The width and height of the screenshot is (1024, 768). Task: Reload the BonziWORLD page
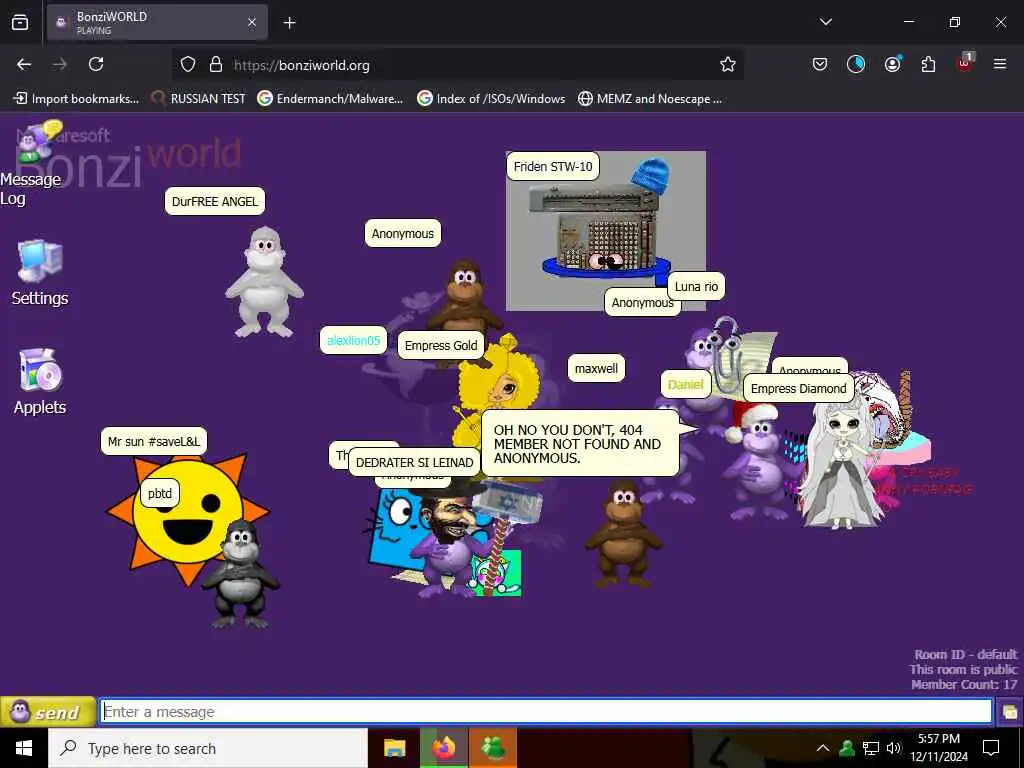coord(96,65)
